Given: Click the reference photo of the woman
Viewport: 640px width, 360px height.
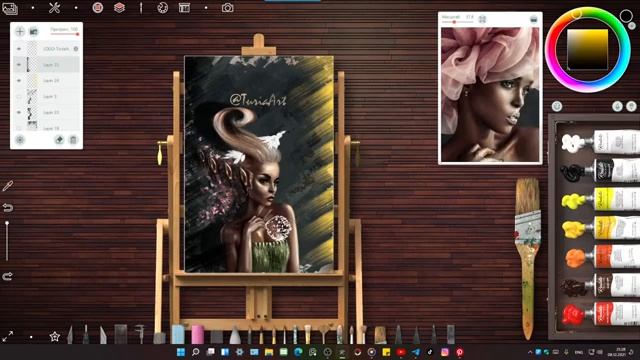Looking at the screenshot, I should [490, 94].
